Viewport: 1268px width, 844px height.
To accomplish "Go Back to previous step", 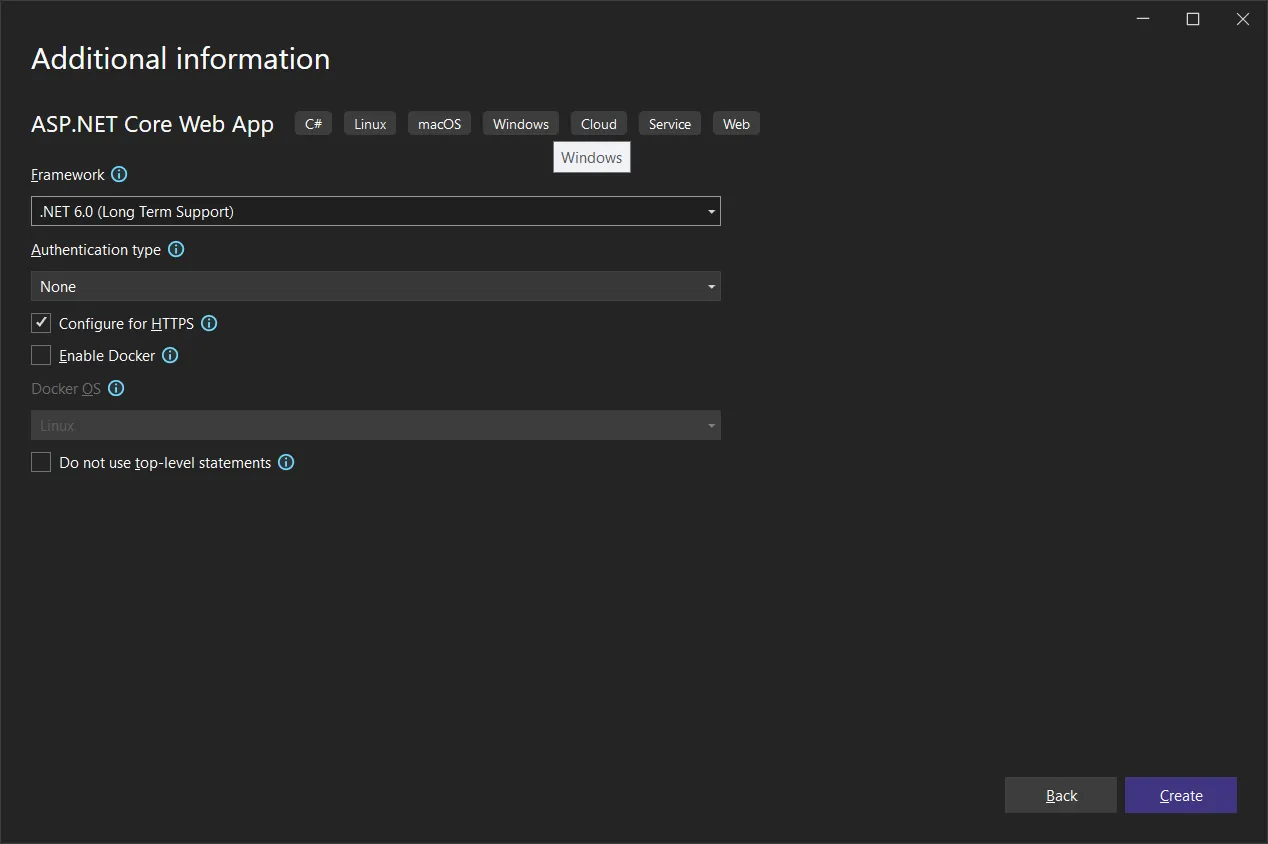I will click(x=1061, y=795).
